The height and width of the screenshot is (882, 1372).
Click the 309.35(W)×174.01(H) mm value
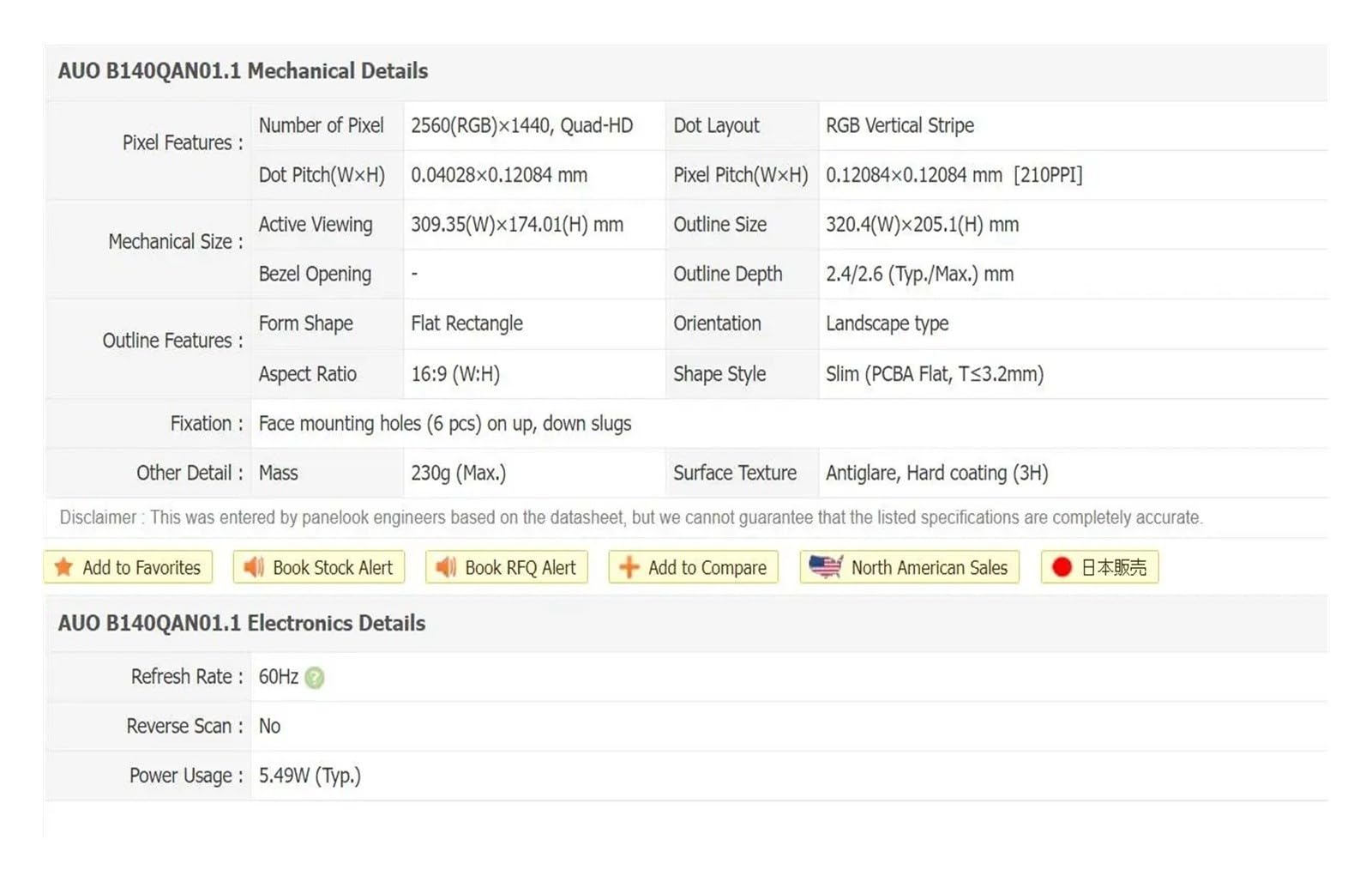(x=517, y=225)
